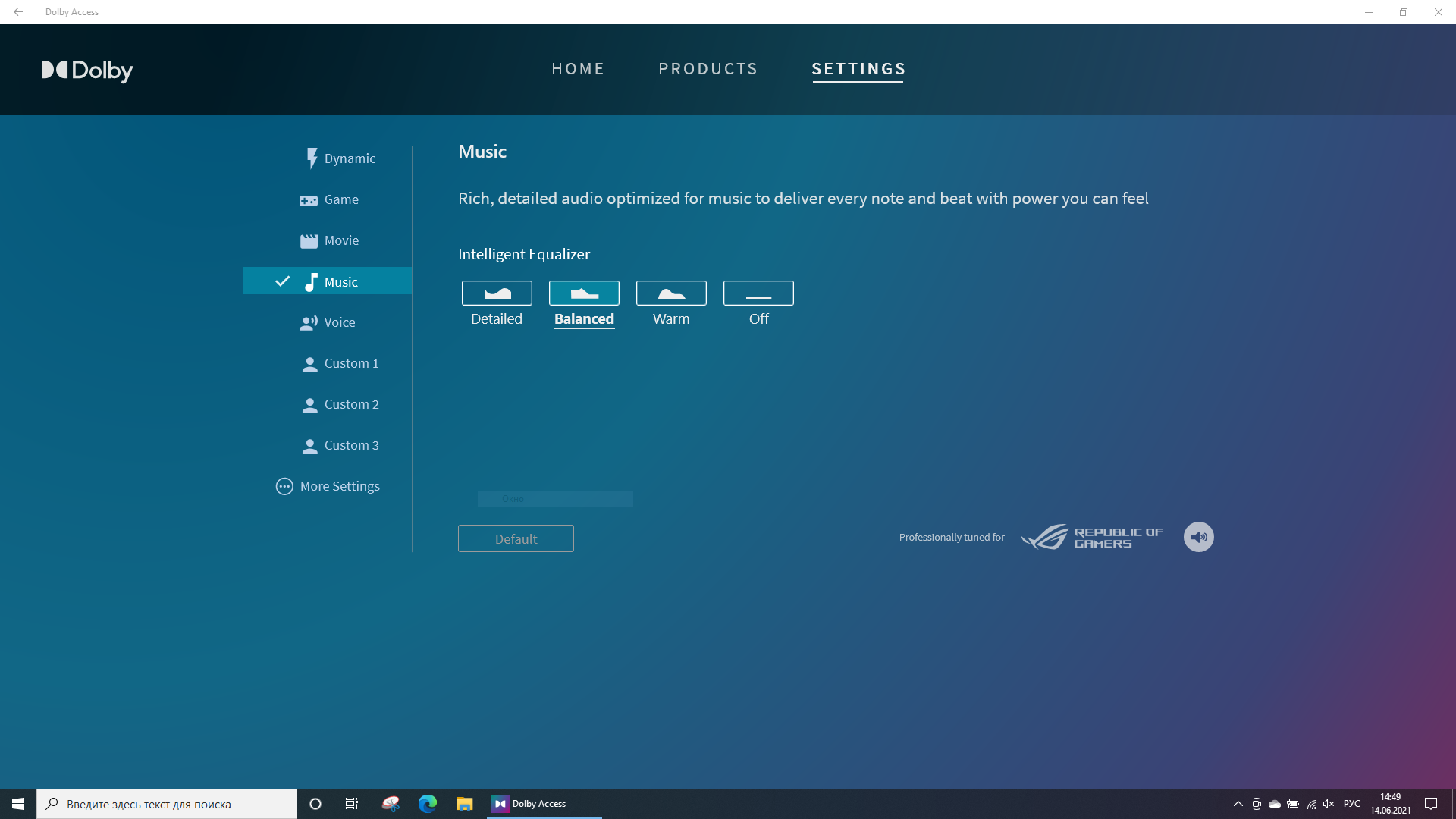Viewport: 1456px width, 819px height.
Task: Show hidden system tray icons
Action: (x=1238, y=804)
